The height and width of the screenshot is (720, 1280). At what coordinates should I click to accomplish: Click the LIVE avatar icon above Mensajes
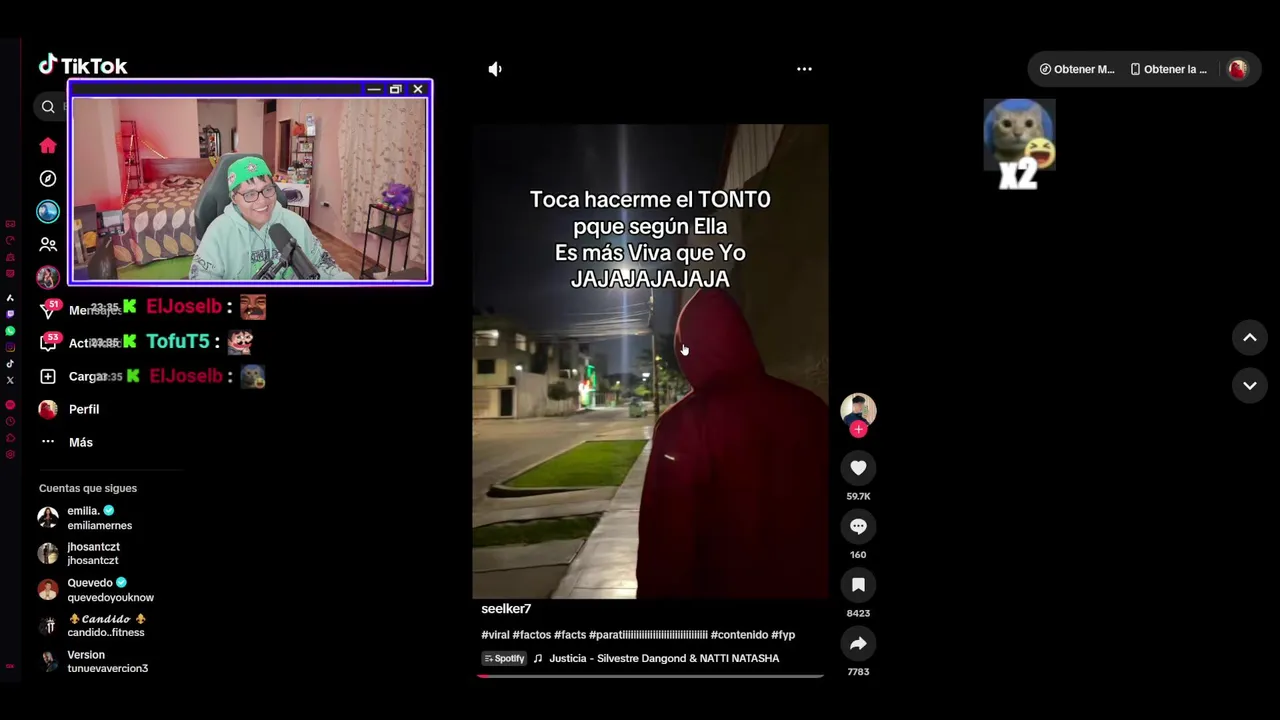(48, 277)
